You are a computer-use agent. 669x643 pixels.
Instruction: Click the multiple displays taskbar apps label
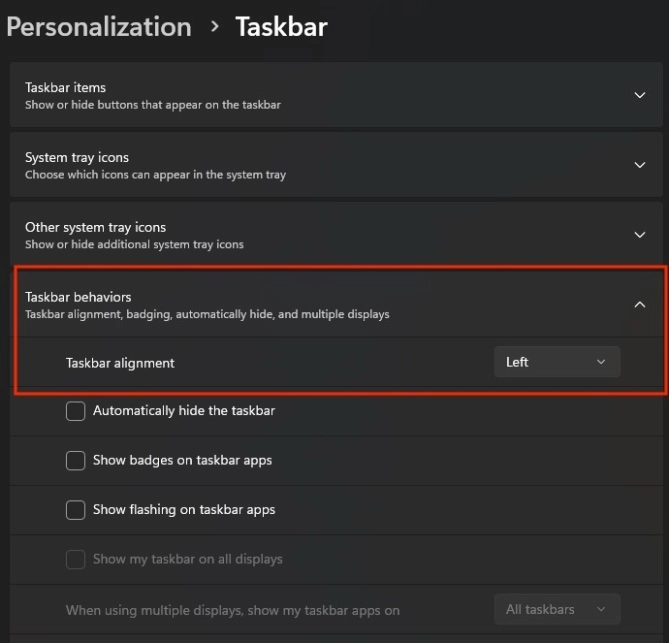point(232,609)
